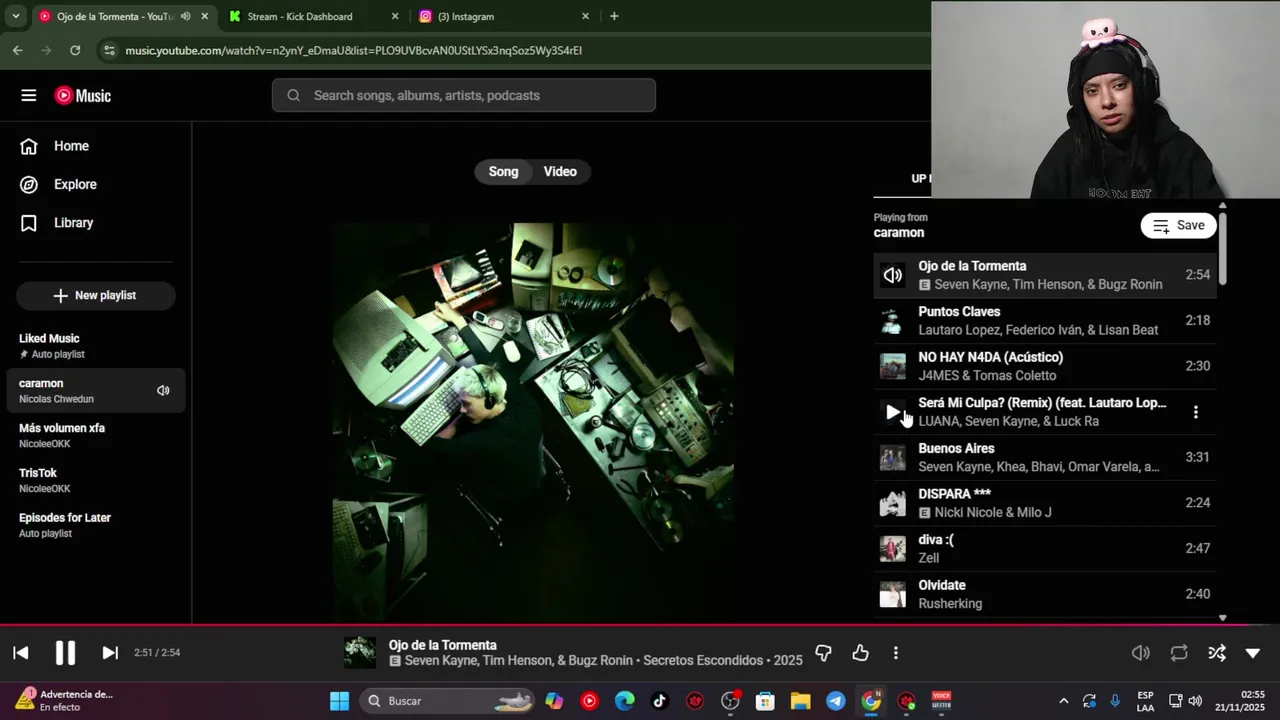Open a new browser tab
Screen dimensions: 1280x720
pyautogui.click(x=614, y=16)
